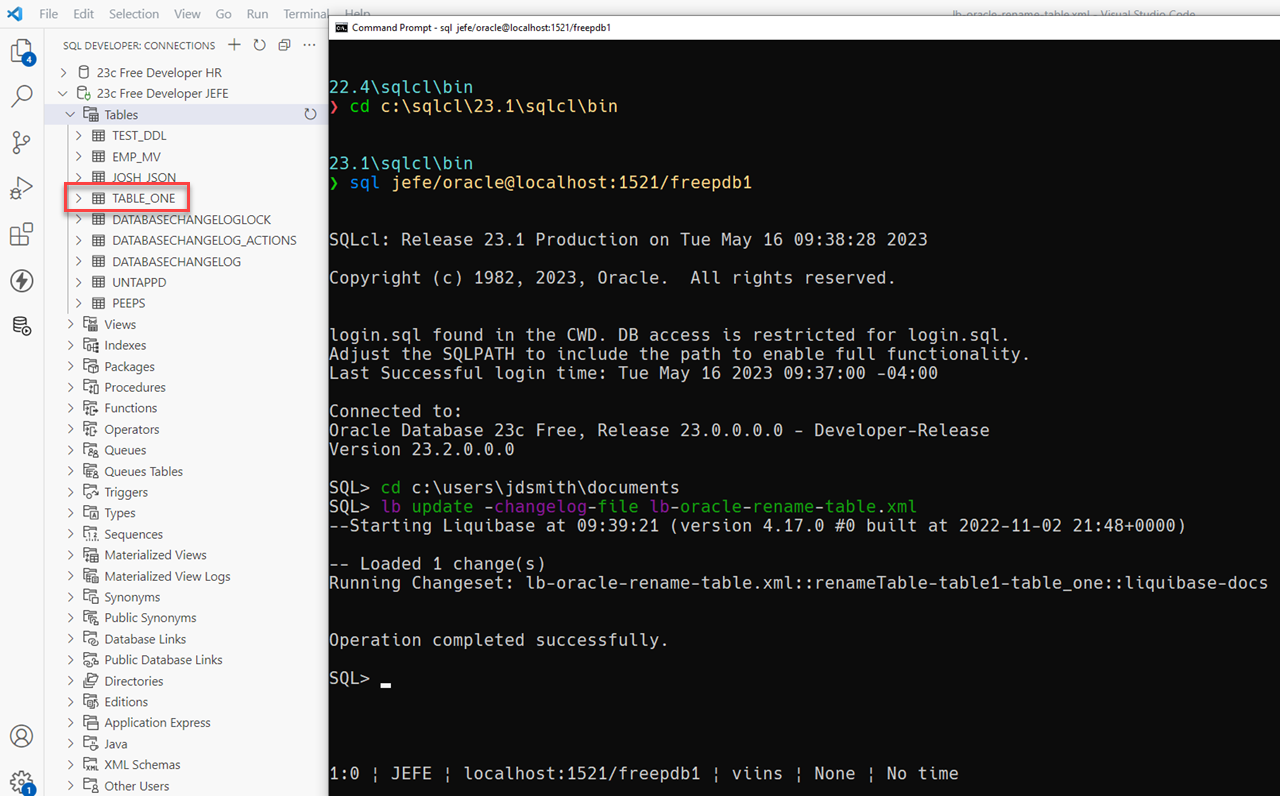Open the Explorer view in activity bar

coord(21,52)
